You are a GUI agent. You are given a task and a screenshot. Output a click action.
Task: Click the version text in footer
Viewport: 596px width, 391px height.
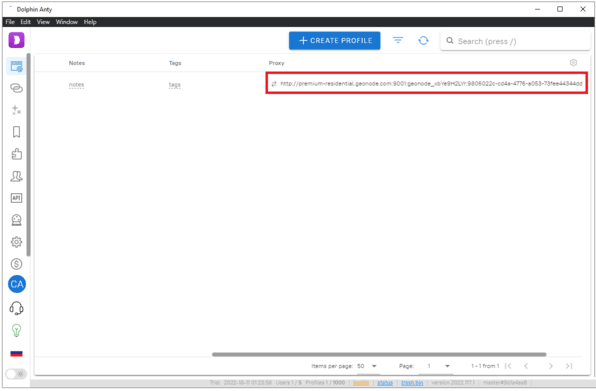click(453, 383)
